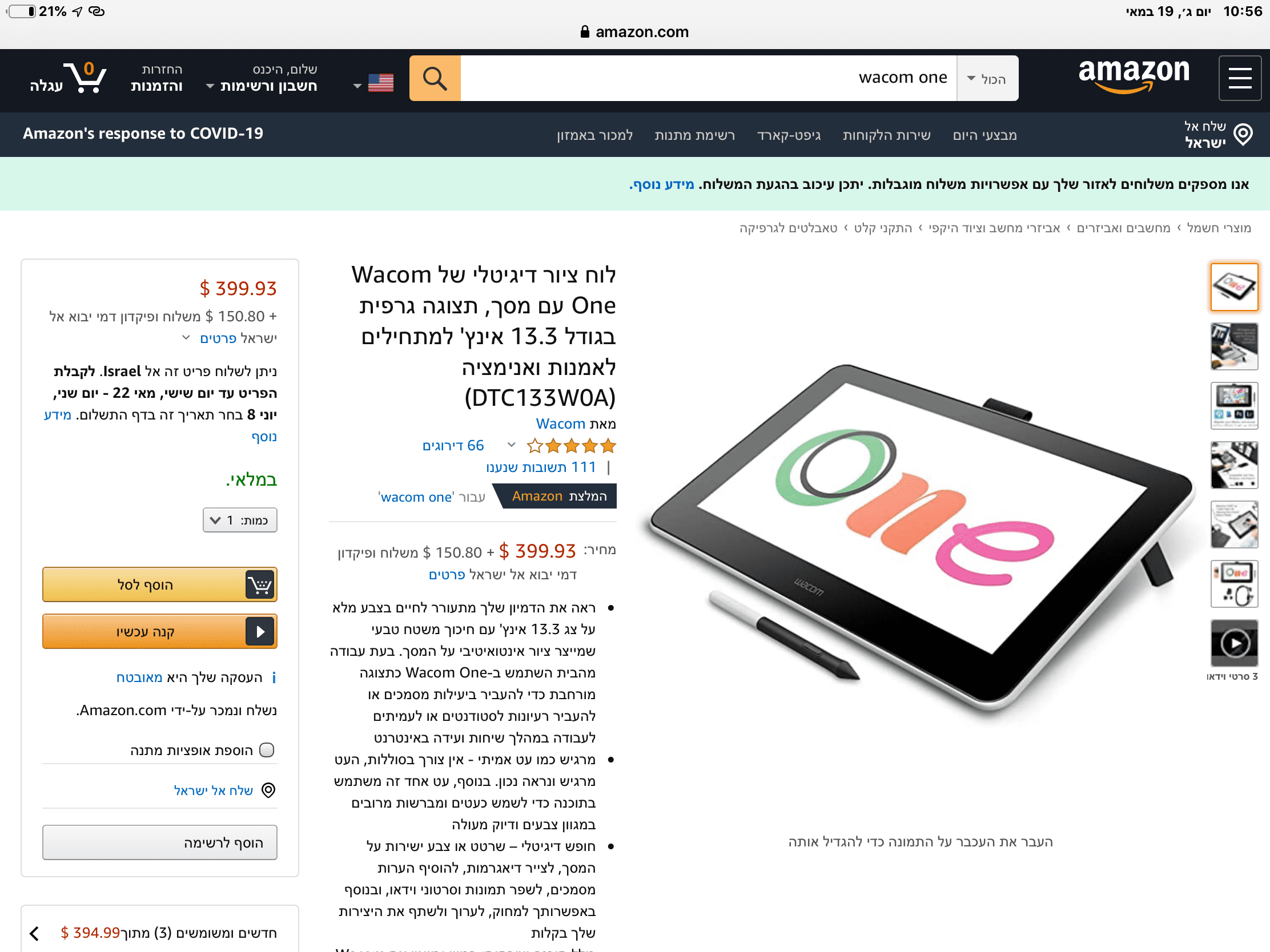Open the gift cards menu item 'גיפט-קארד'
This screenshot has height=952, width=1270.
pos(788,135)
